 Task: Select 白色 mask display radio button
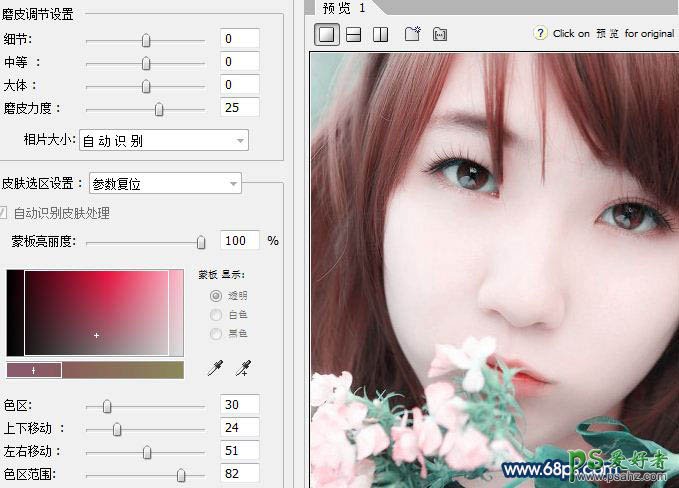pyautogui.click(x=215, y=314)
